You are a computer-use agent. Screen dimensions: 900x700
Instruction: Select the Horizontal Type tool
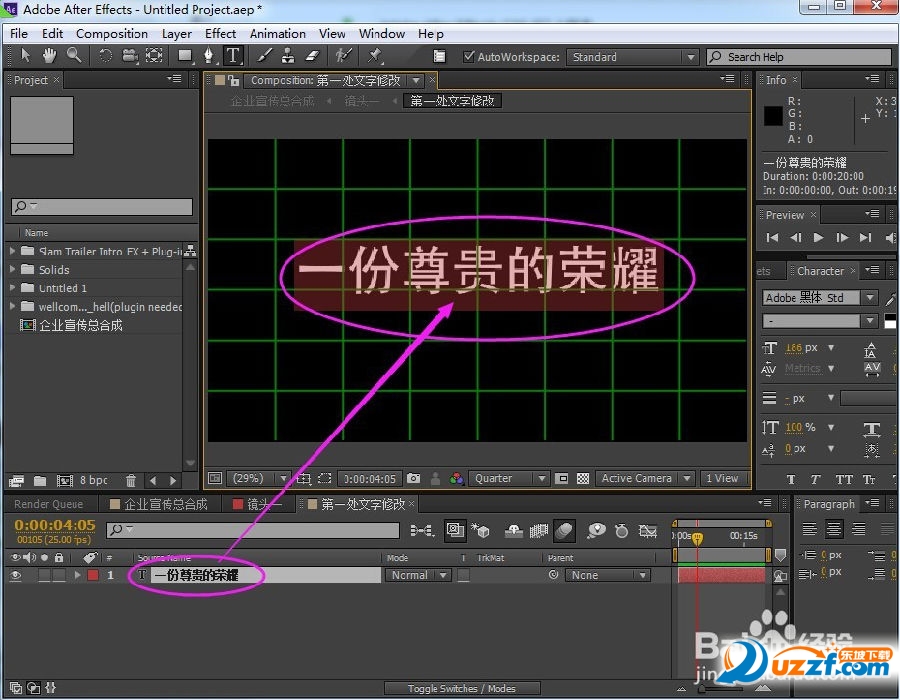tap(233, 56)
